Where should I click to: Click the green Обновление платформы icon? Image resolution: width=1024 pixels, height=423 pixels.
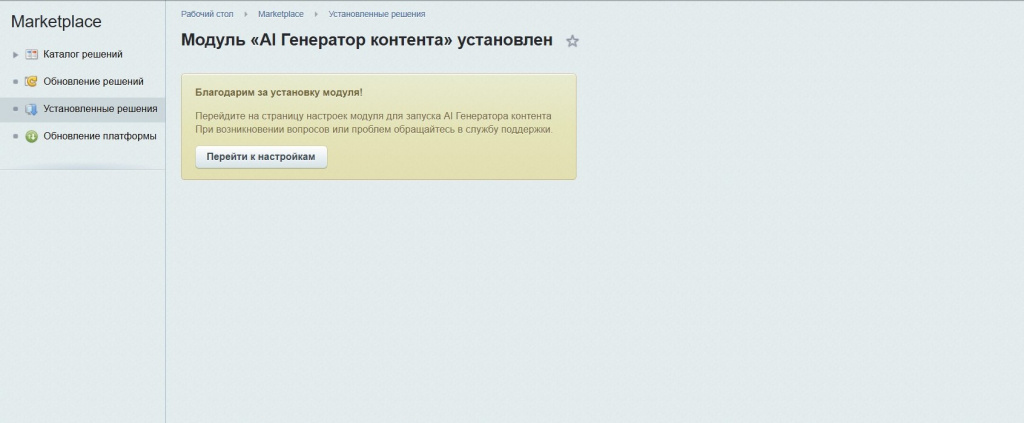31,136
